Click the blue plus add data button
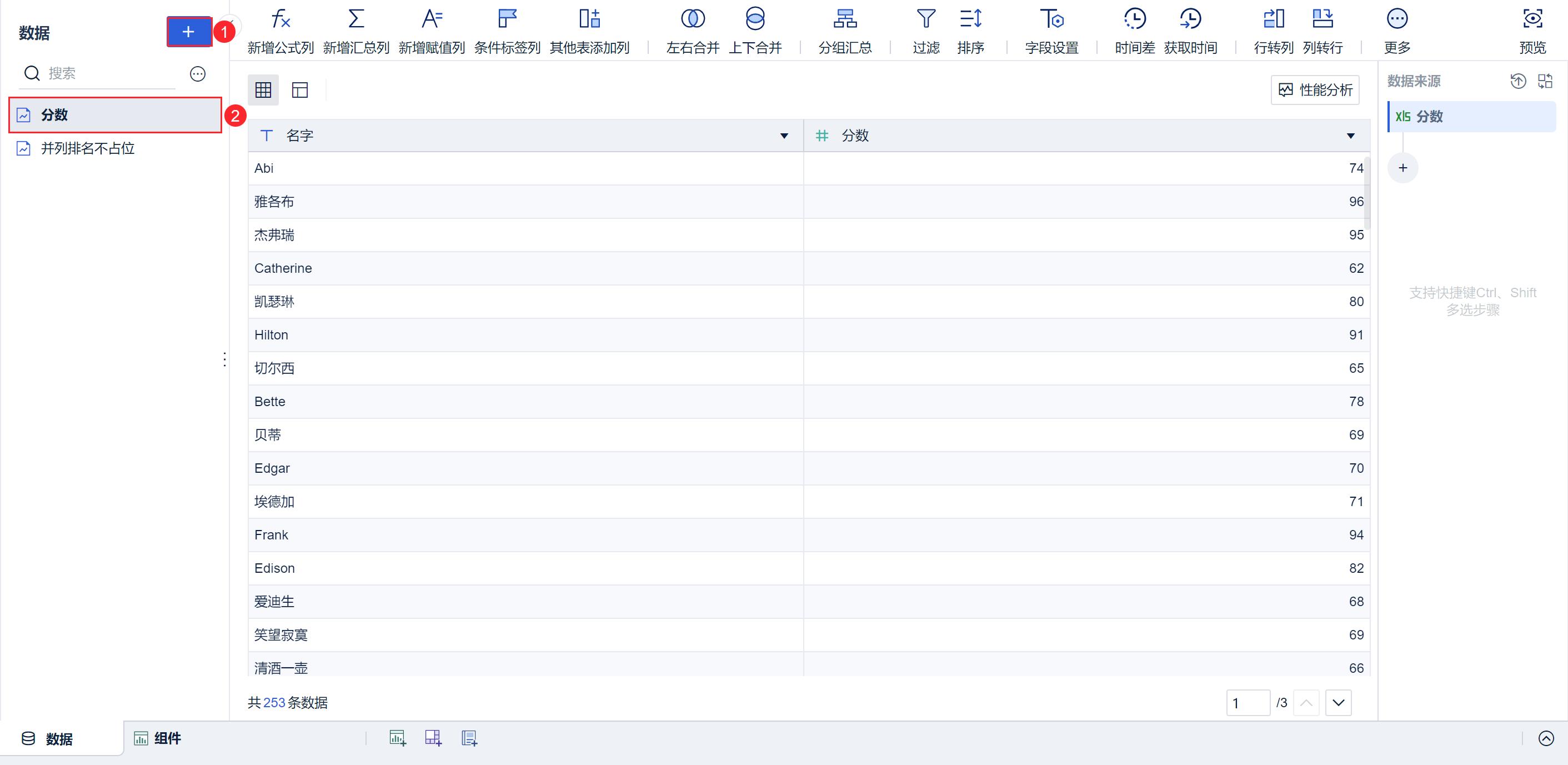 pyautogui.click(x=189, y=32)
